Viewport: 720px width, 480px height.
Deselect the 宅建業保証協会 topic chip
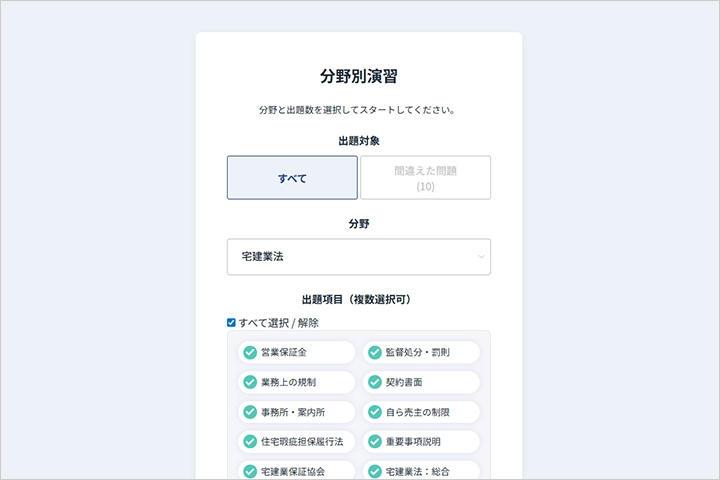coord(296,470)
